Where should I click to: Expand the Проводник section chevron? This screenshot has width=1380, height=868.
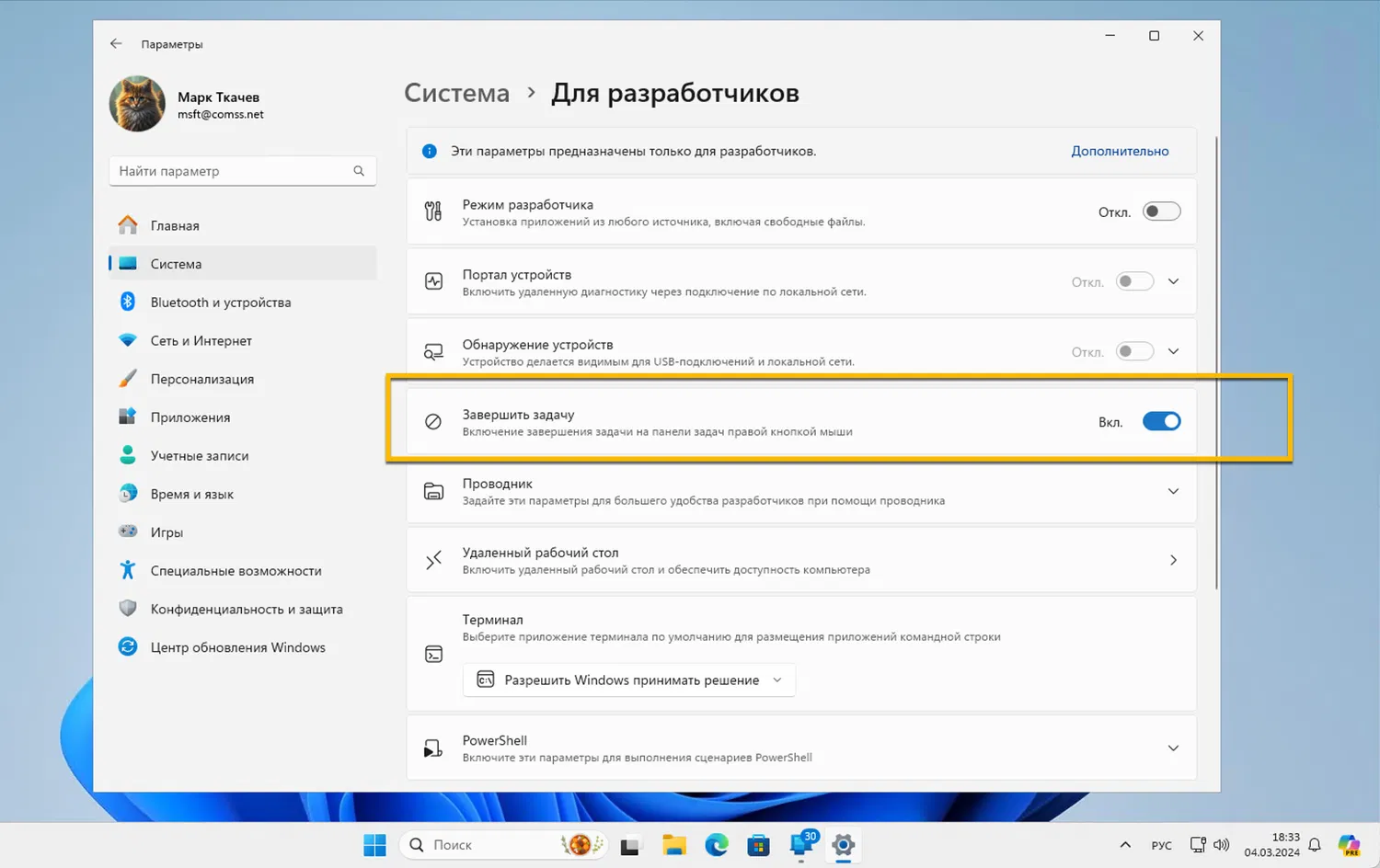1173,491
